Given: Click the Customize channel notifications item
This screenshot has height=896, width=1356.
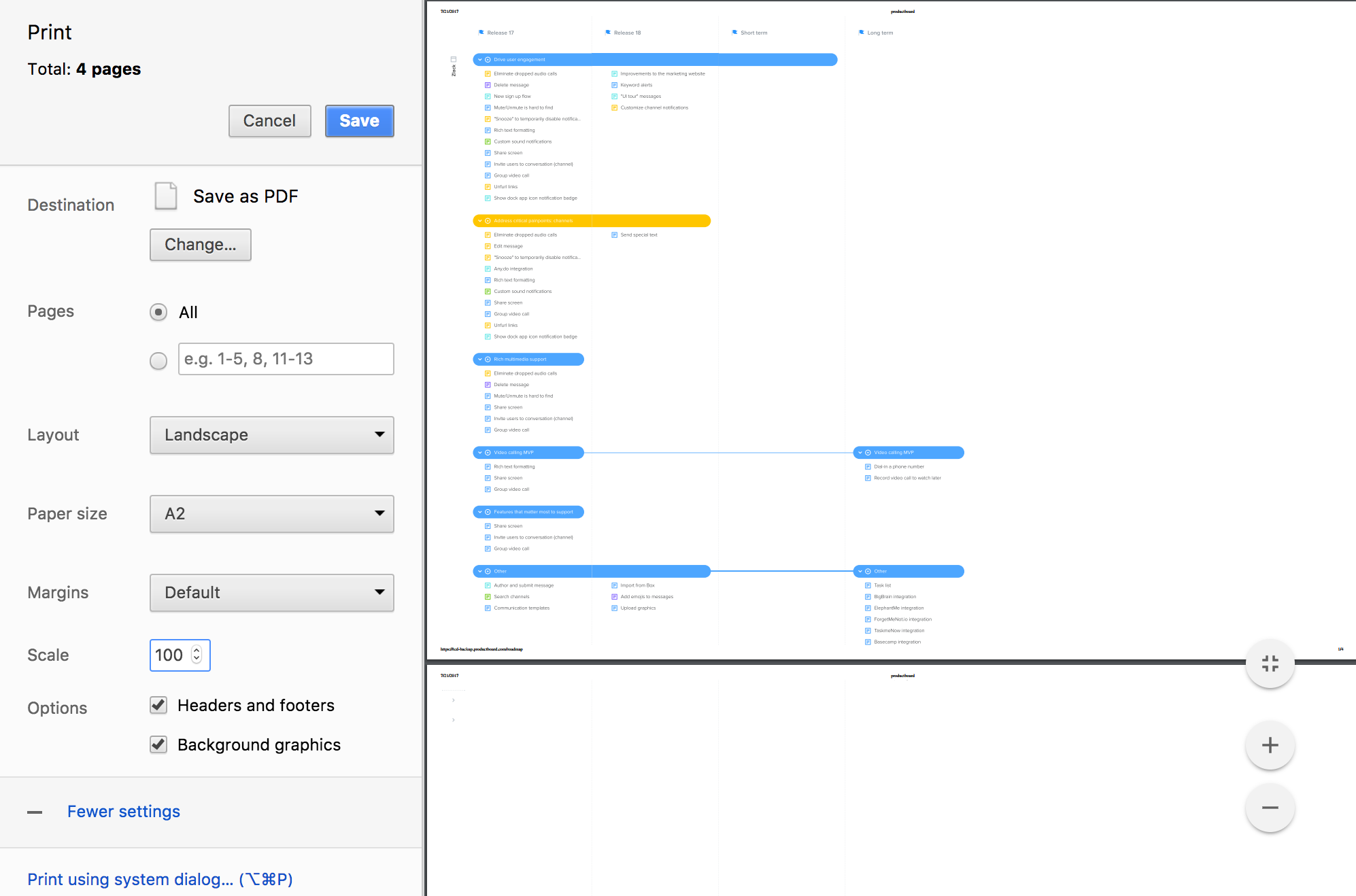Looking at the screenshot, I should tap(650, 107).
